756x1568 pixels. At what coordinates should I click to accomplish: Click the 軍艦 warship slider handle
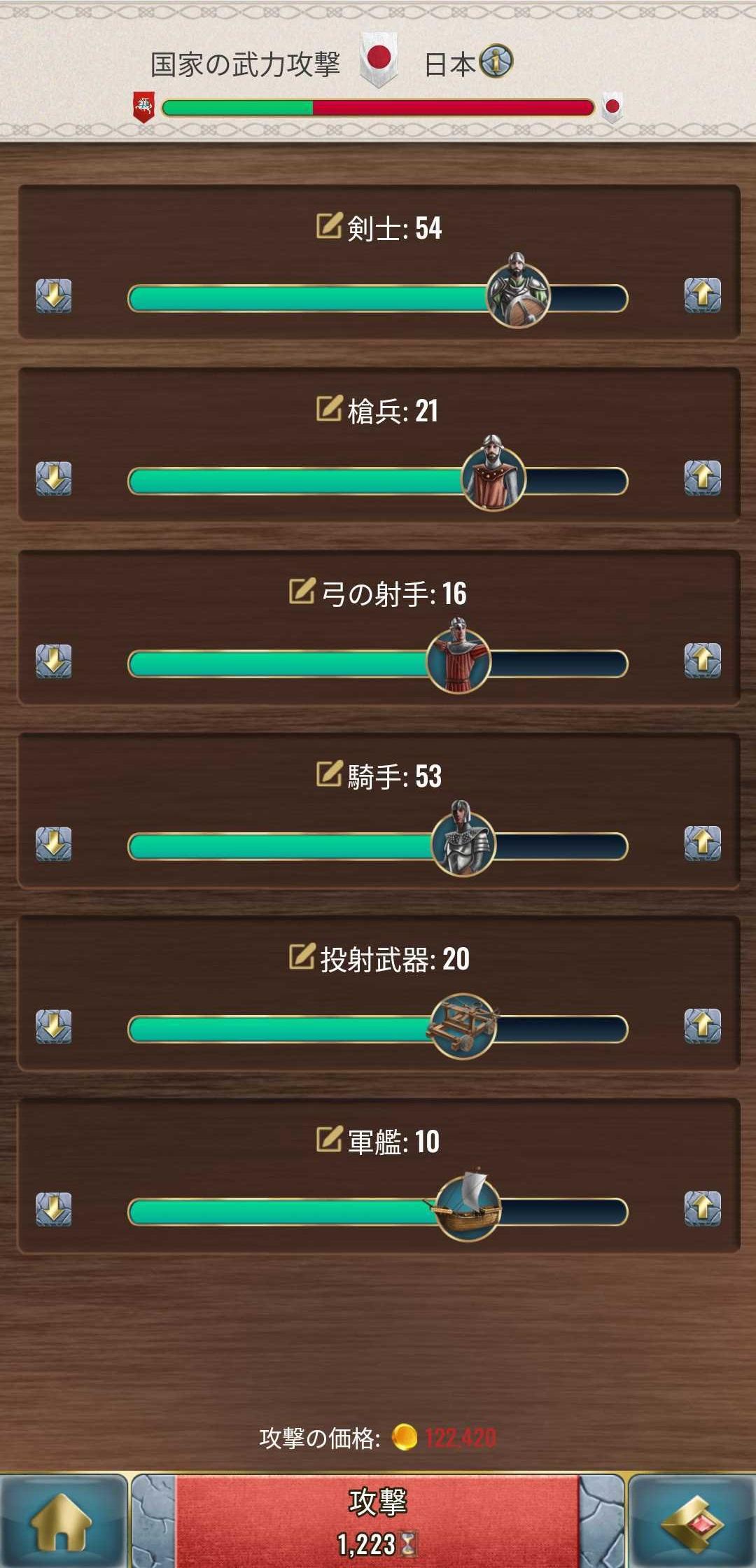click(x=468, y=1205)
